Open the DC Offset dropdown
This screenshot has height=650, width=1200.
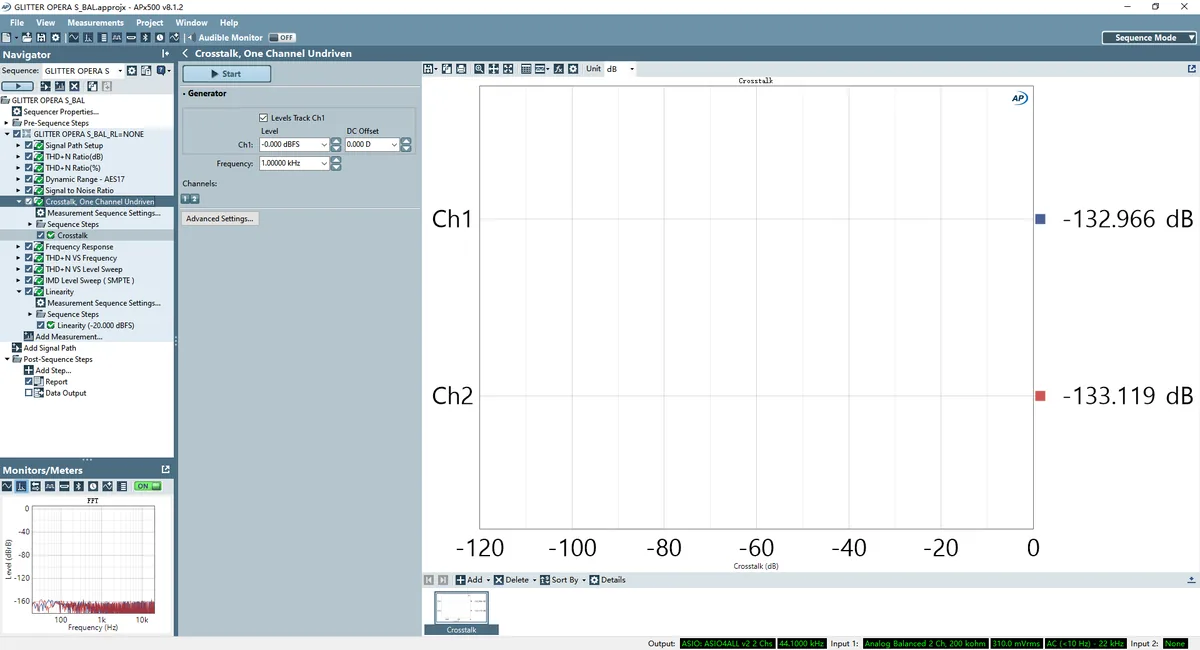coord(395,145)
